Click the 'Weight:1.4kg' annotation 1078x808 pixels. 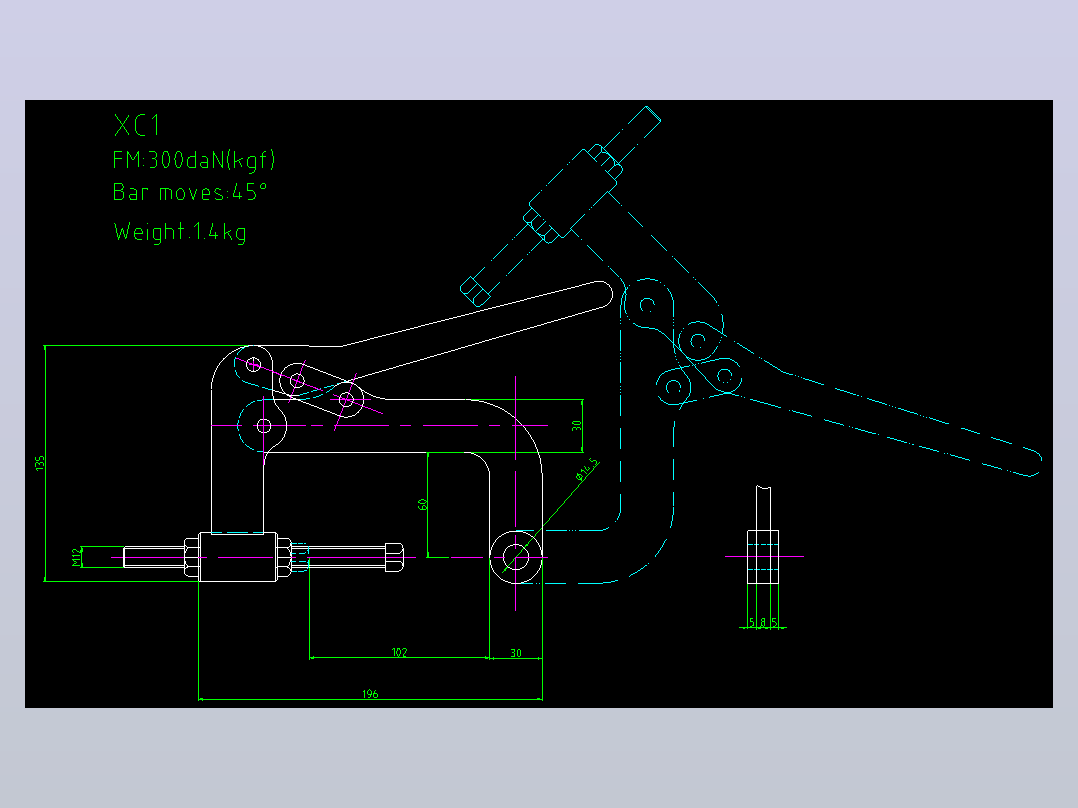pyautogui.click(x=179, y=232)
